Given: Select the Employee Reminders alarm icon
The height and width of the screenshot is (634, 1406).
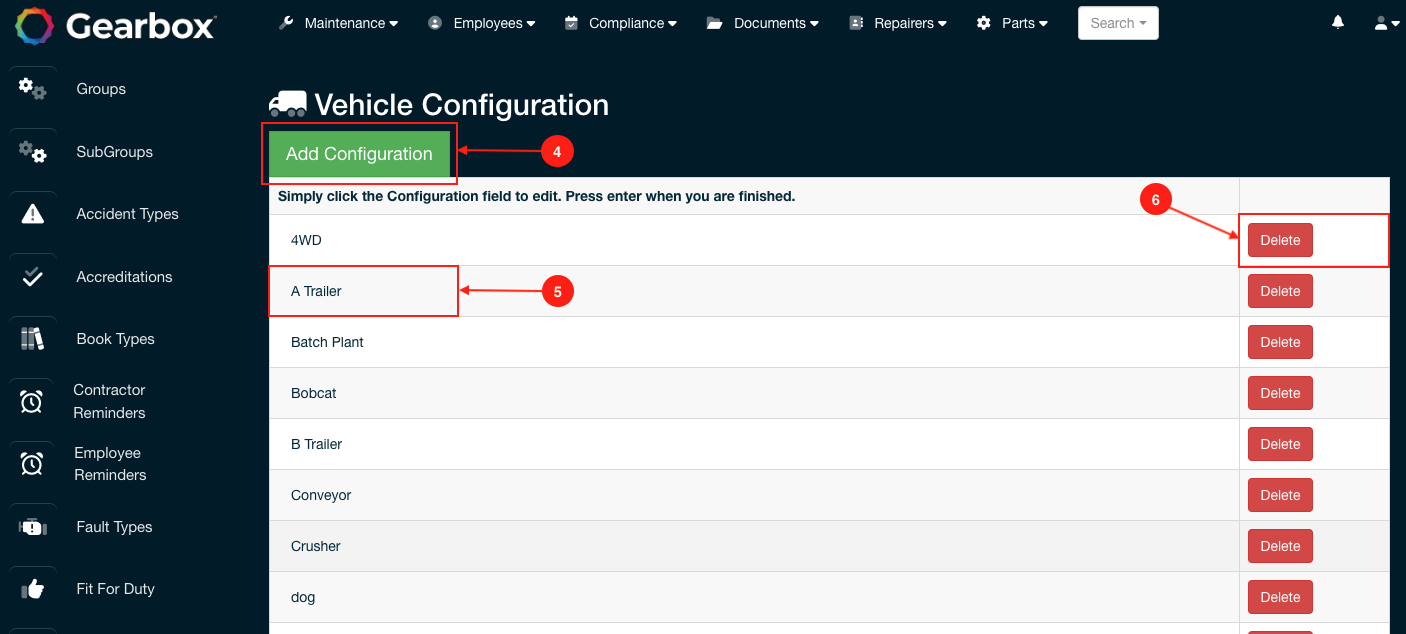Looking at the screenshot, I should 33,463.
